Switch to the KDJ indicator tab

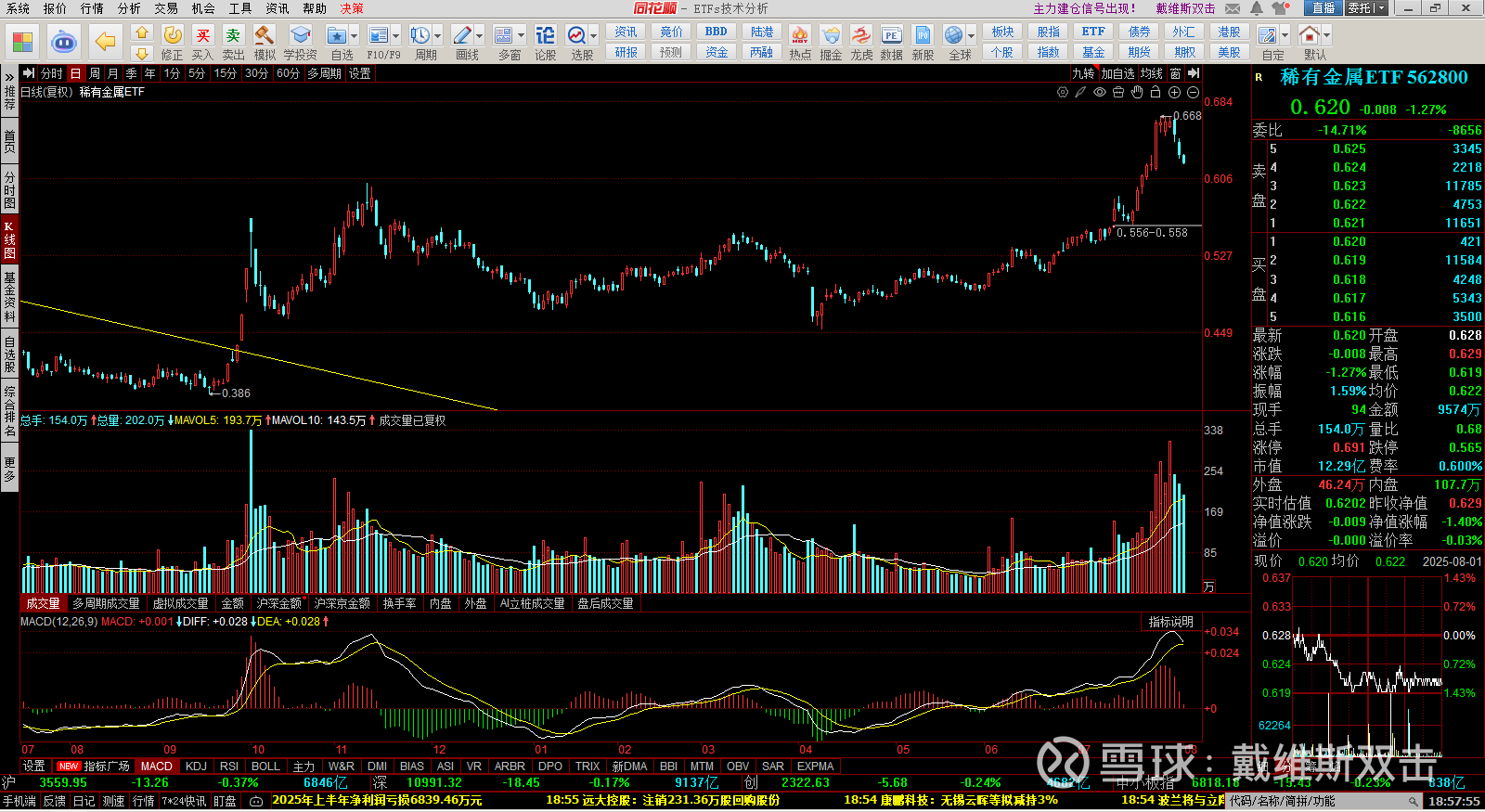coord(196,767)
